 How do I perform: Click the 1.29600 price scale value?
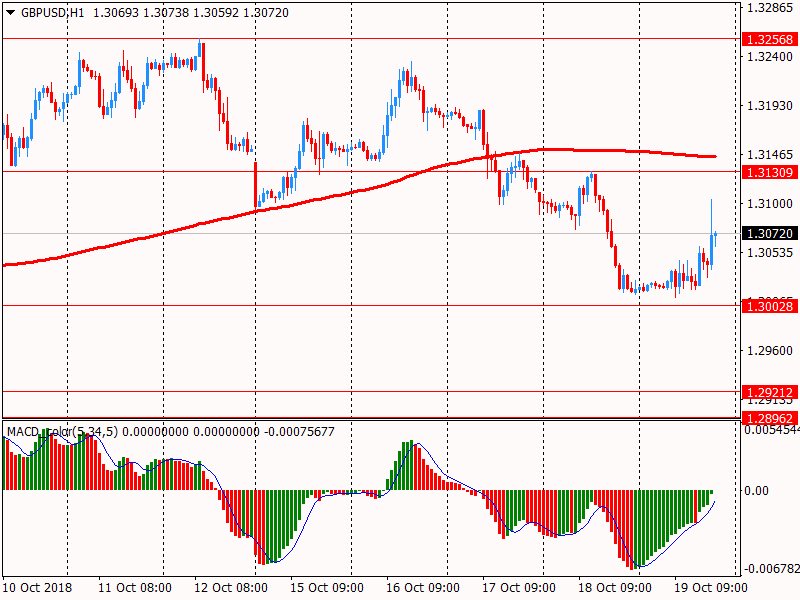(768, 351)
